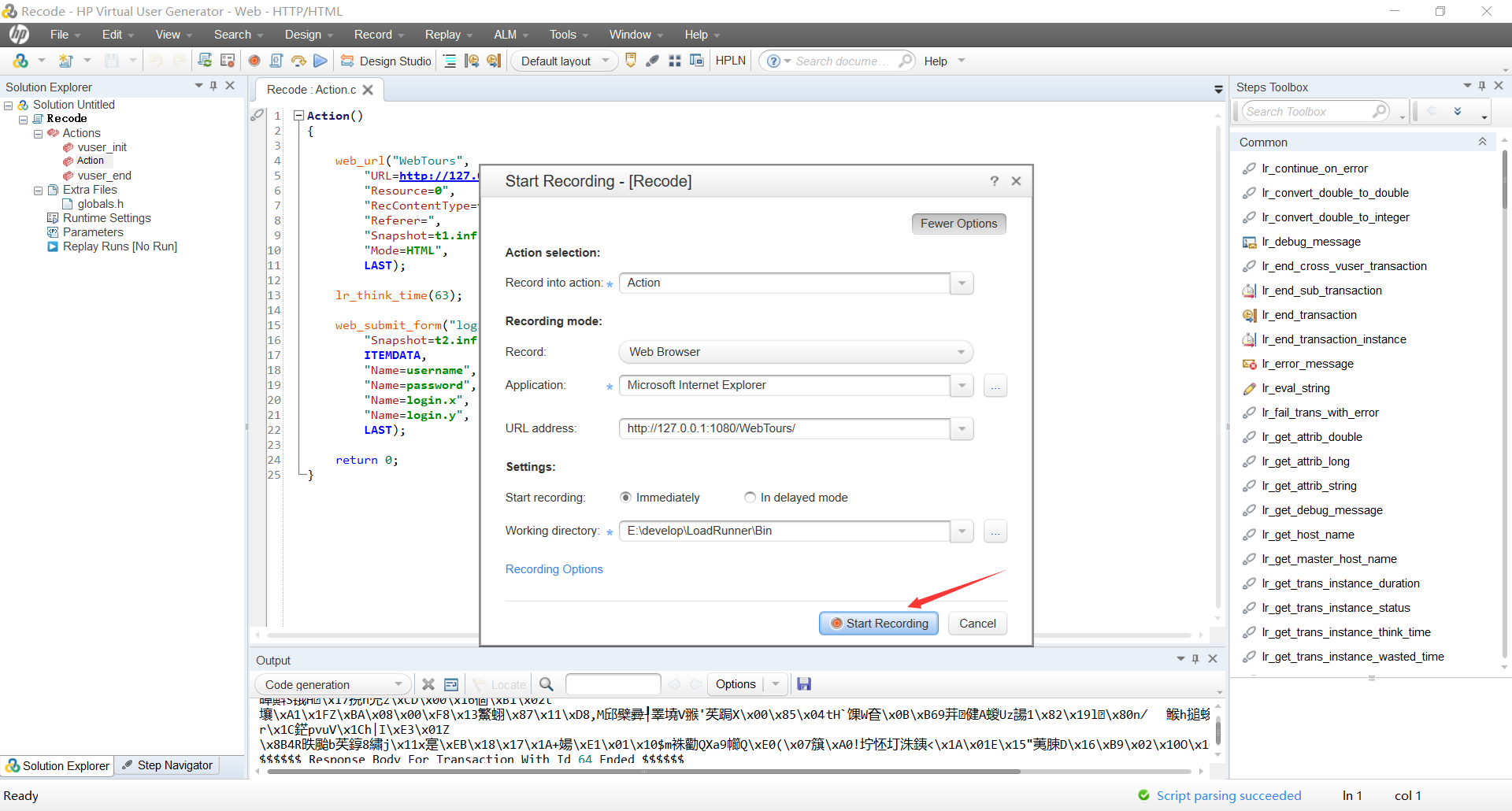Click the Insert End Transaction icon
Screen dimensions: 1512x811
tap(494, 61)
